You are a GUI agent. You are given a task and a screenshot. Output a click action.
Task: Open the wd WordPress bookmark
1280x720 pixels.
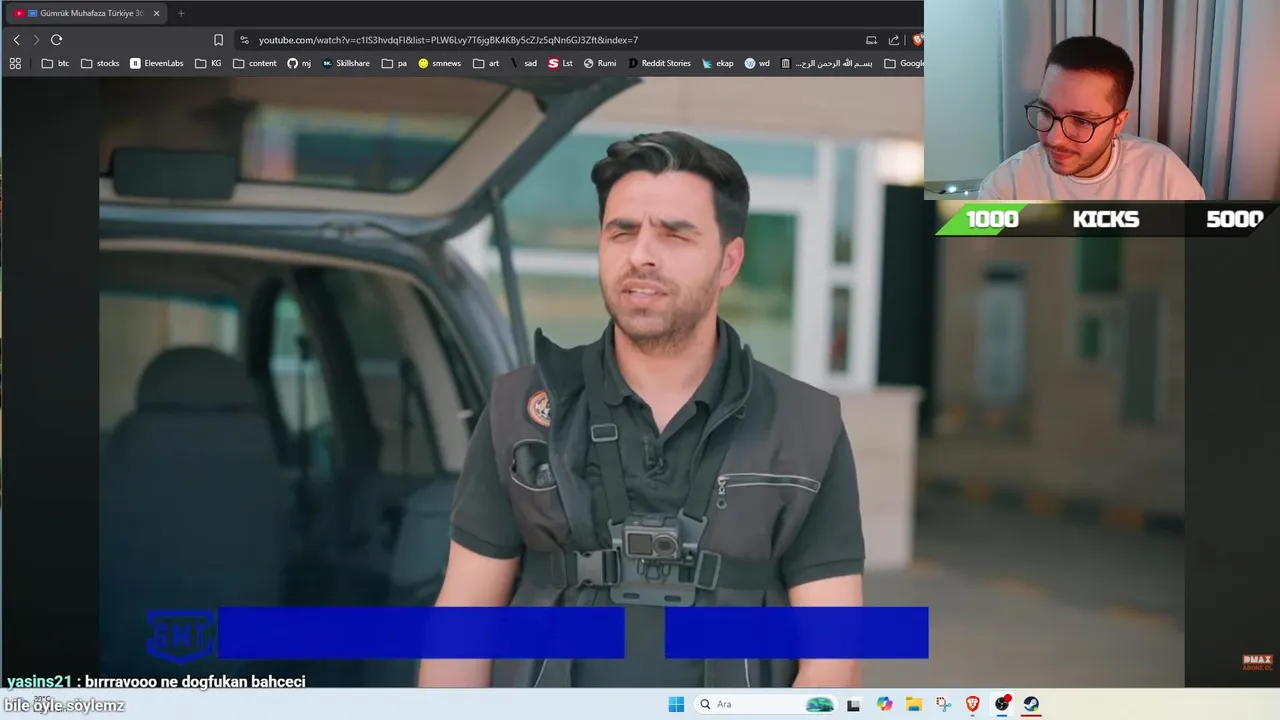pyautogui.click(x=757, y=63)
